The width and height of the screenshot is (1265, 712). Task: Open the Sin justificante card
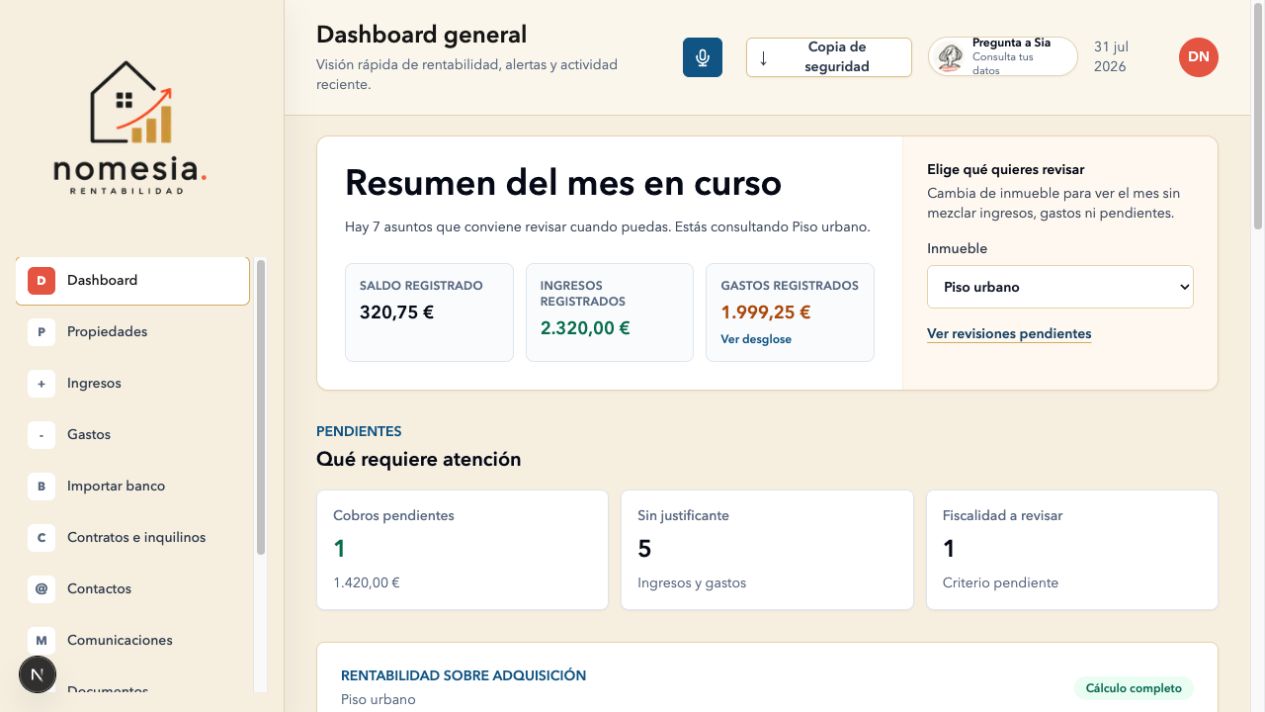point(767,550)
